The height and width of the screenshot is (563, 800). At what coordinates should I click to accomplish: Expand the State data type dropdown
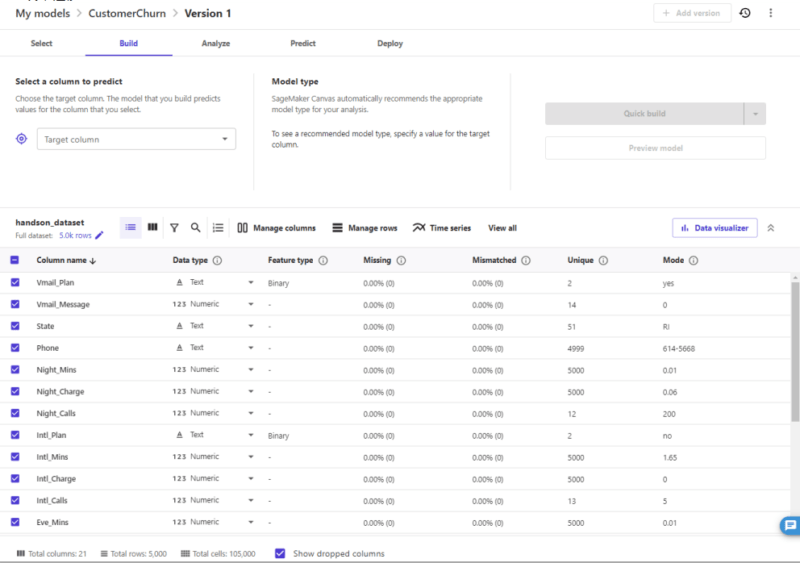(251, 326)
